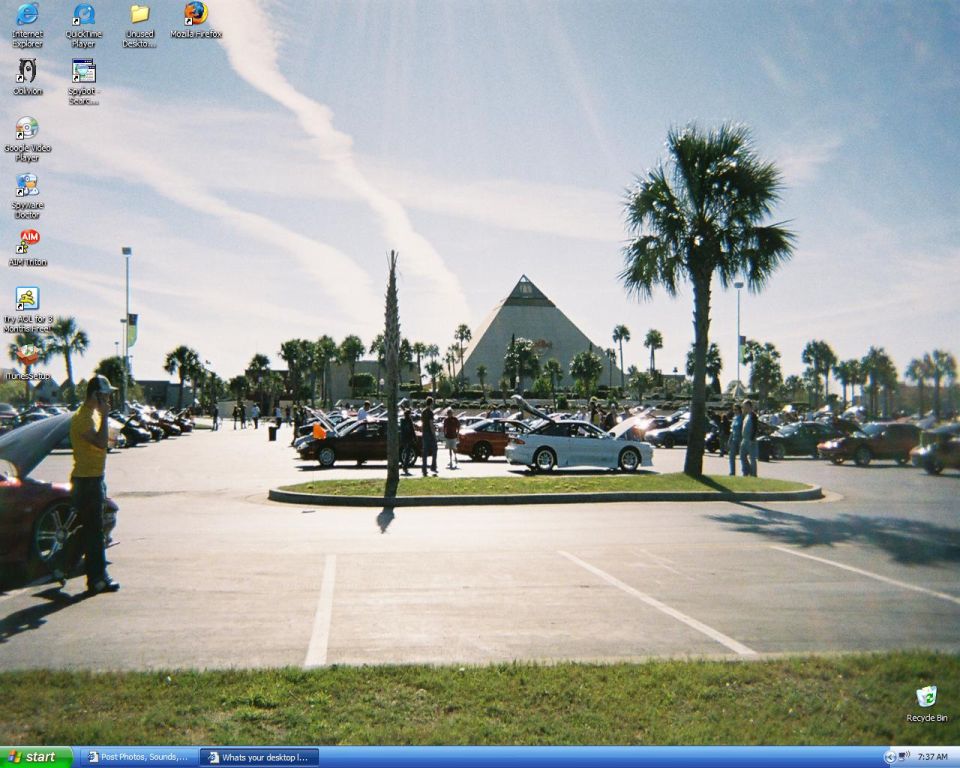The height and width of the screenshot is (768, 960).
Task: Select the Internet Explorer desktop icon
Action: (27, 23)
